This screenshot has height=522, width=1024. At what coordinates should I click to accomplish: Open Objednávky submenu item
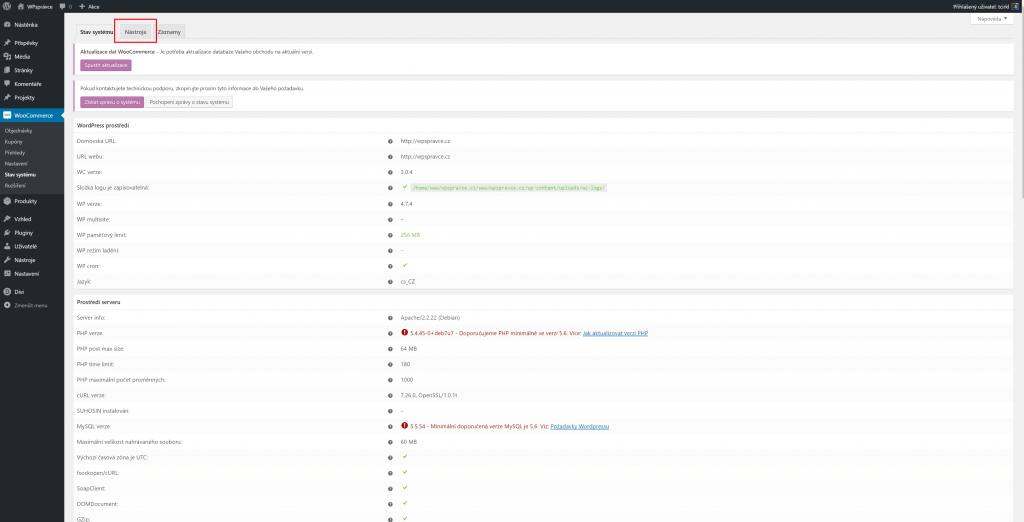click(18, 131)
